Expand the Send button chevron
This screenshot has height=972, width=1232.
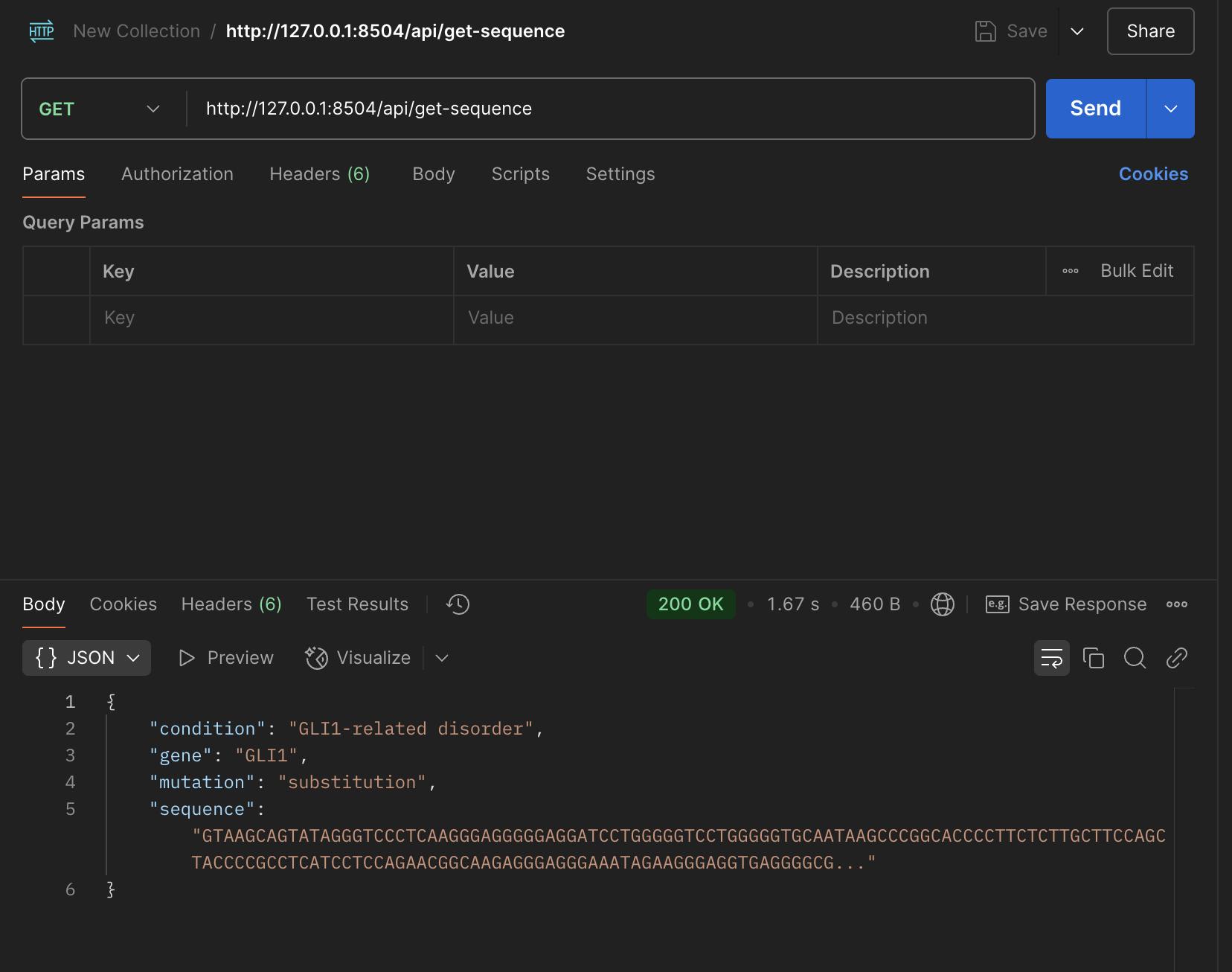tap(1170, 109)
